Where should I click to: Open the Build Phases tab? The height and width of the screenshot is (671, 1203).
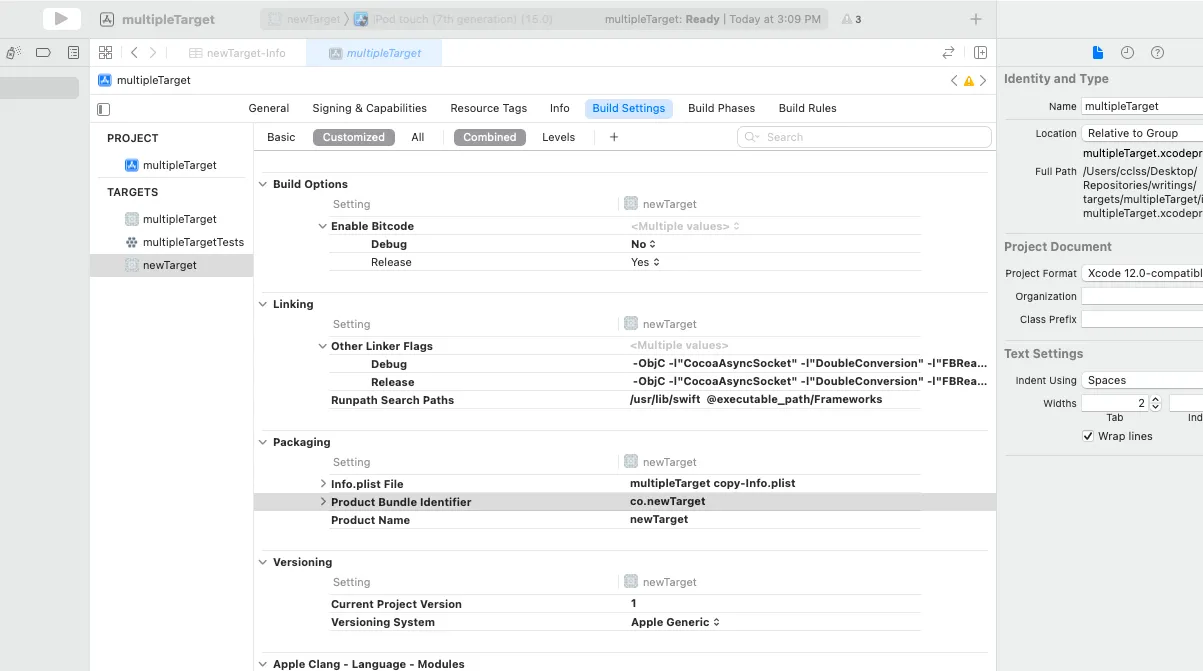point(721,108)
